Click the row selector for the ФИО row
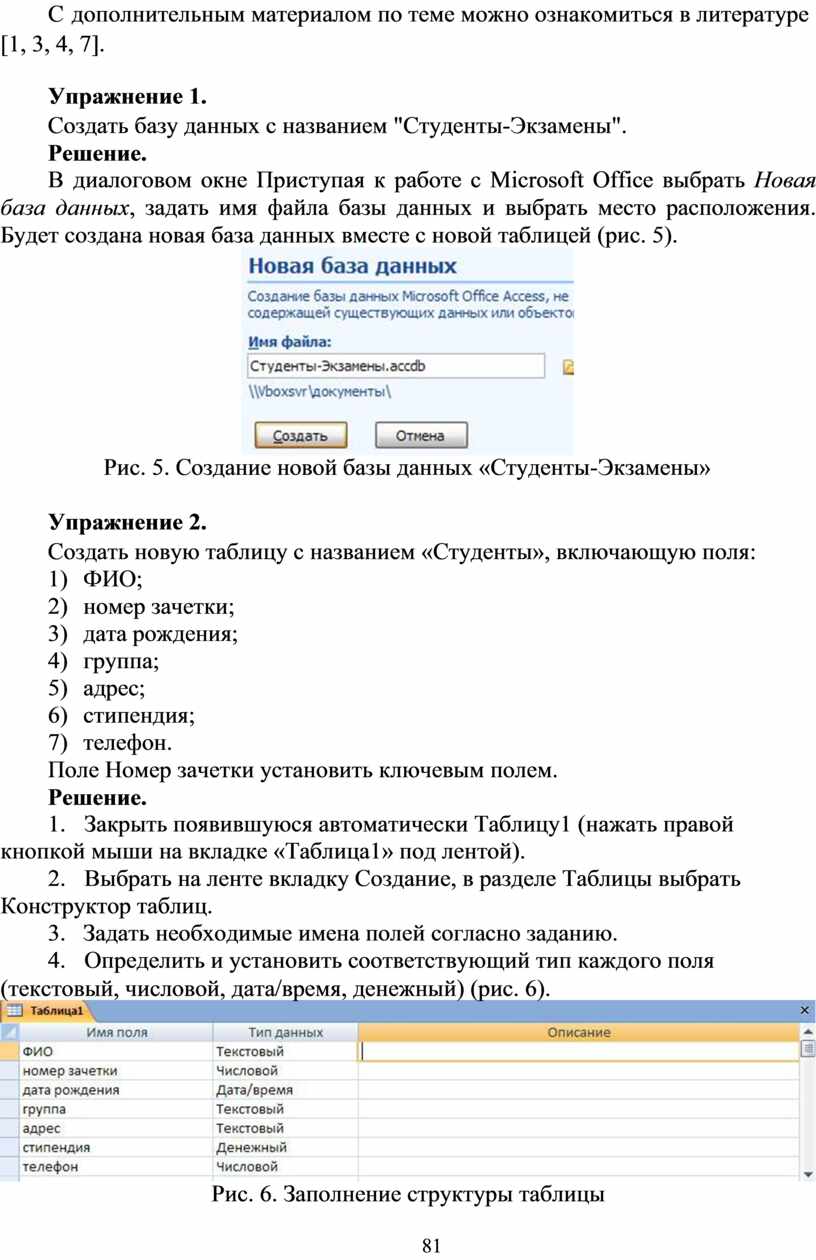 [x=10, y=1051]
